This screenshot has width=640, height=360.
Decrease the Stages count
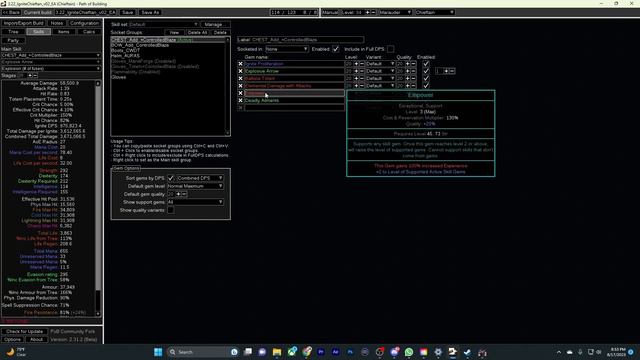tap(35, 76)
